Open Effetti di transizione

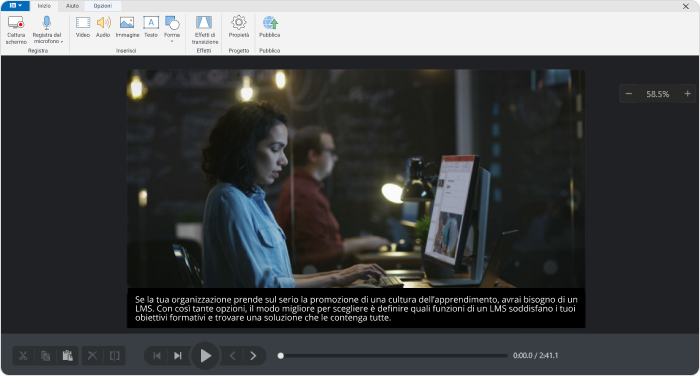[204, 30]
